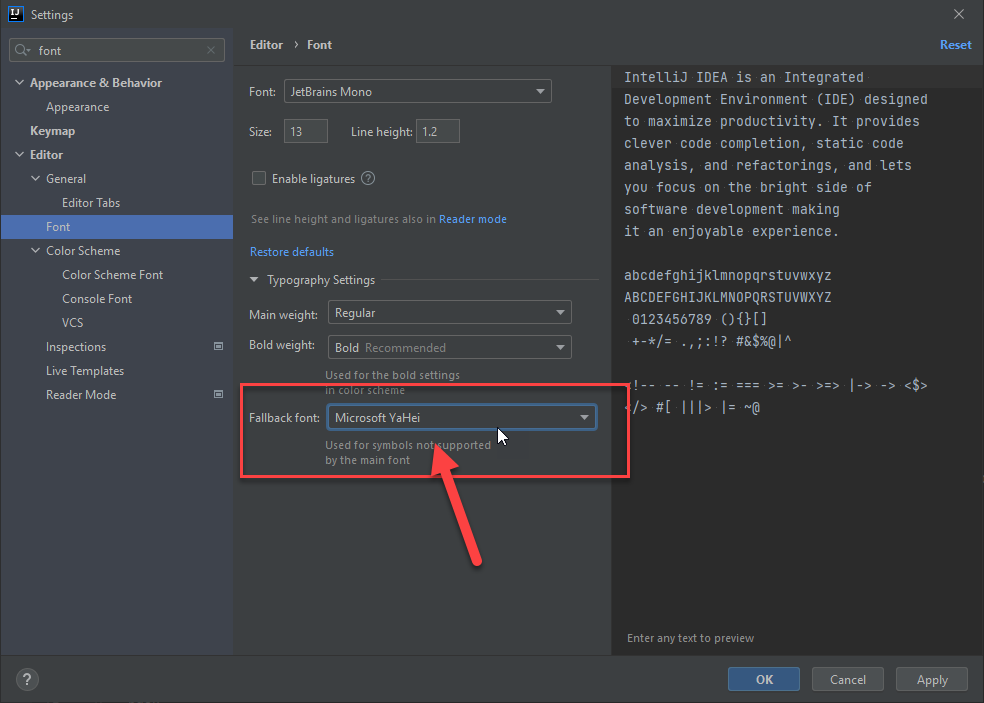Click the Reset link

(955, 45)
